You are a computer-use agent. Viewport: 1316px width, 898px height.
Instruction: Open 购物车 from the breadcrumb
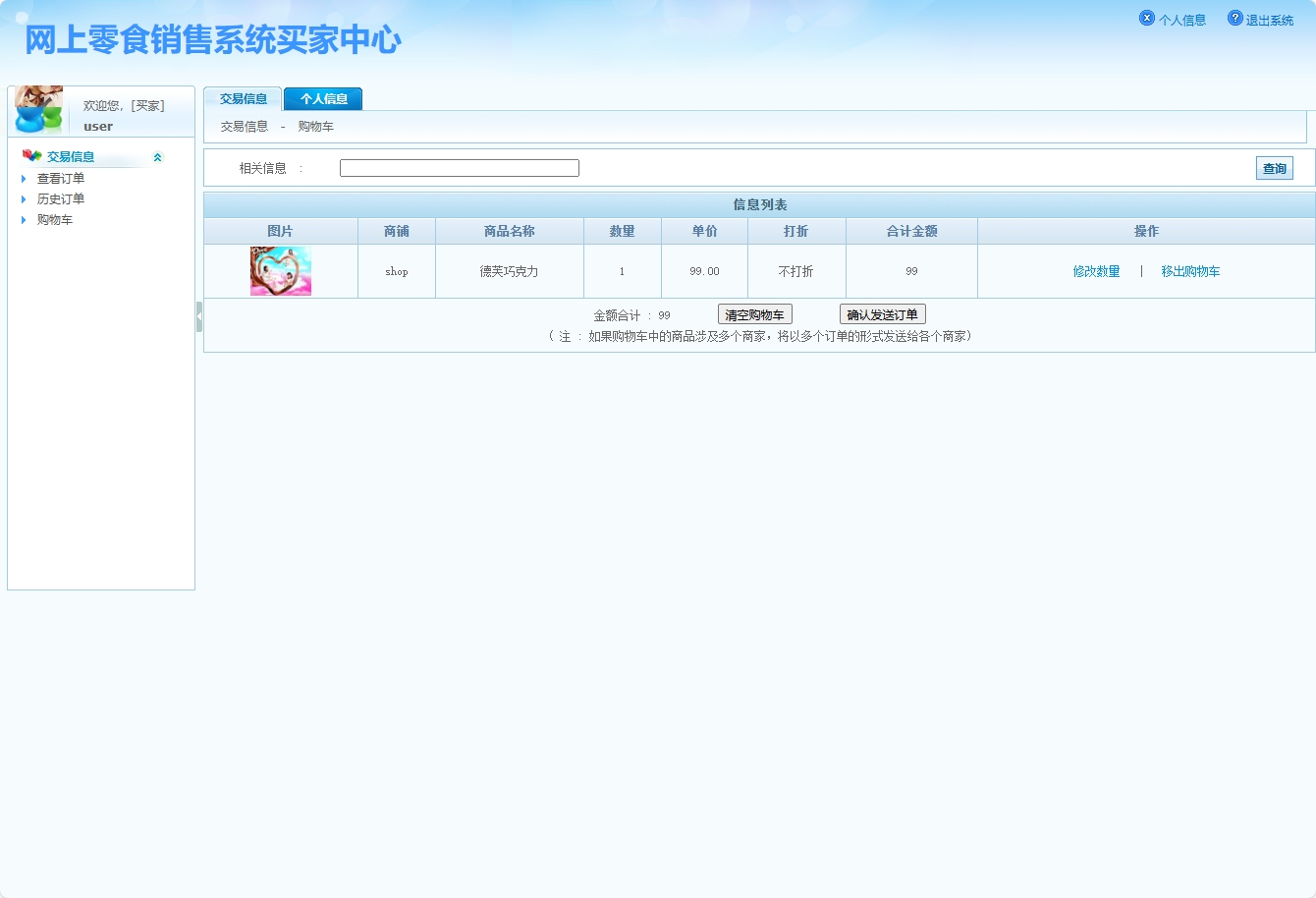tap(314, 126)
